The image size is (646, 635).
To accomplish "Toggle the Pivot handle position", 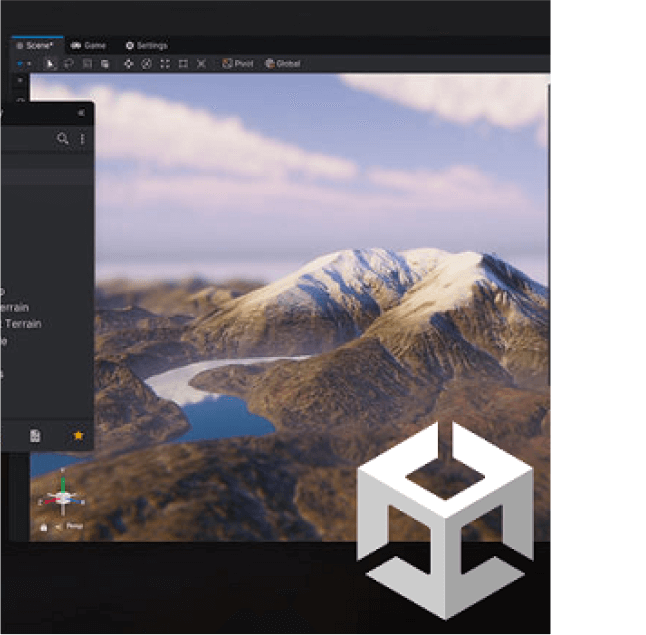I will tap(238, 64).
